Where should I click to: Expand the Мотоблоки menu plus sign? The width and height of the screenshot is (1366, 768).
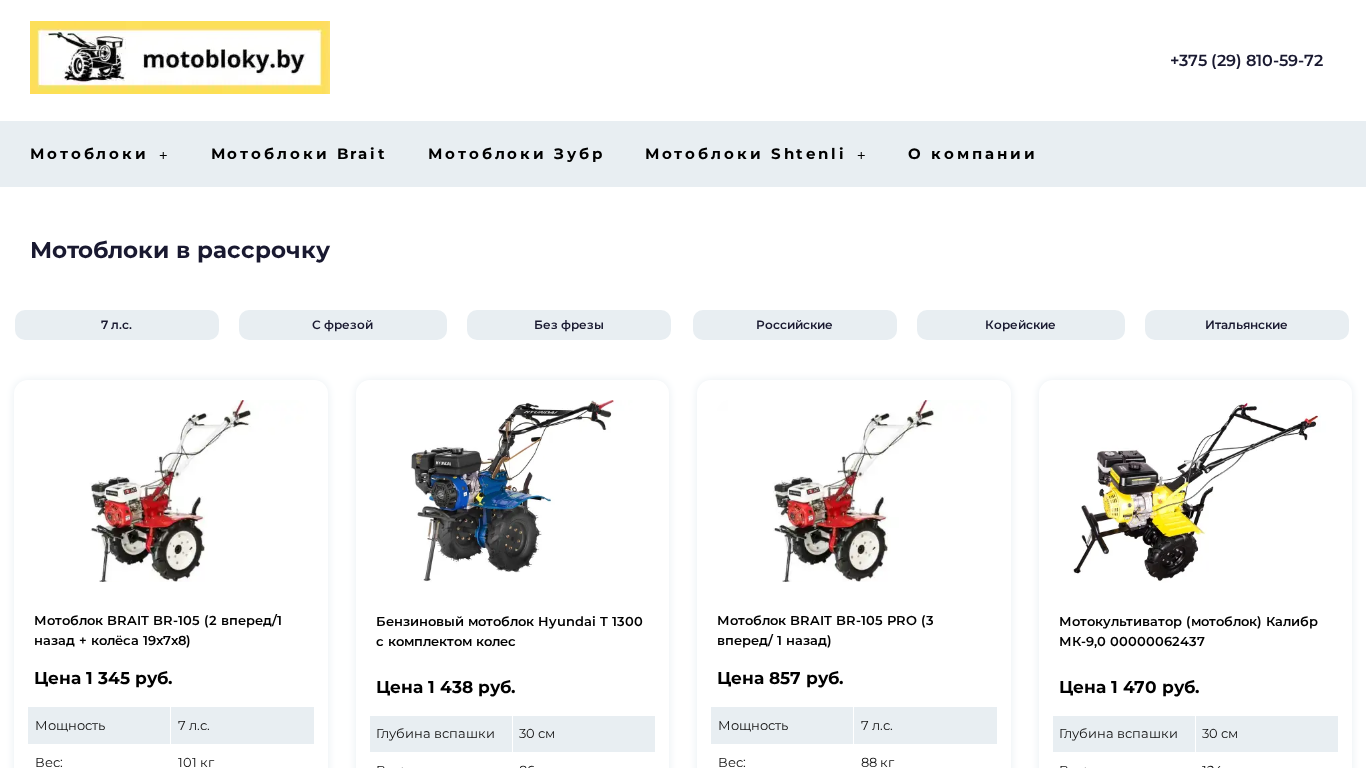coord(164,155)
